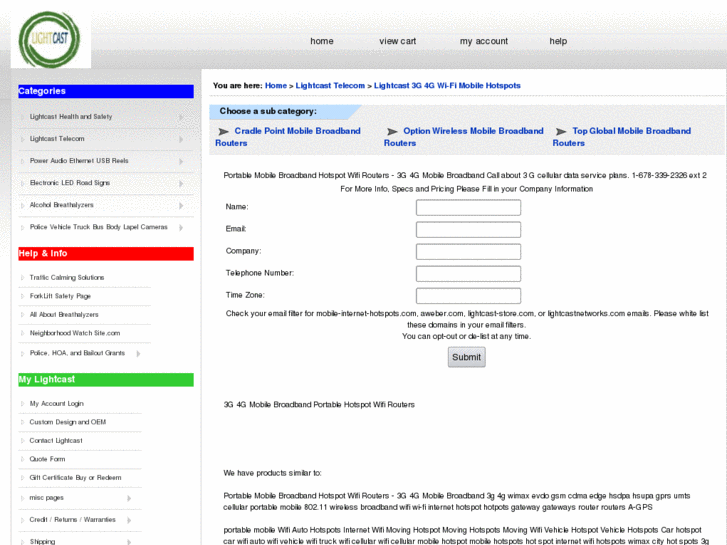The width and height of the screenshot is (727, 545).
Task: Click bullet icon beside Quote Form
Action: [22, 459]
